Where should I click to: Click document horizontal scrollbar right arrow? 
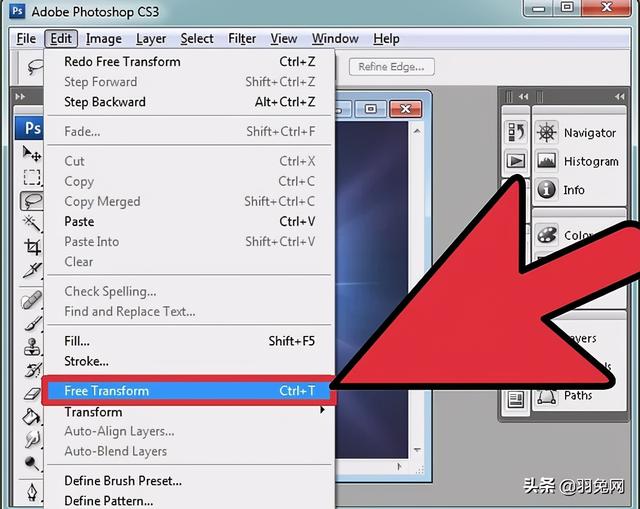[x=399, y=467]
